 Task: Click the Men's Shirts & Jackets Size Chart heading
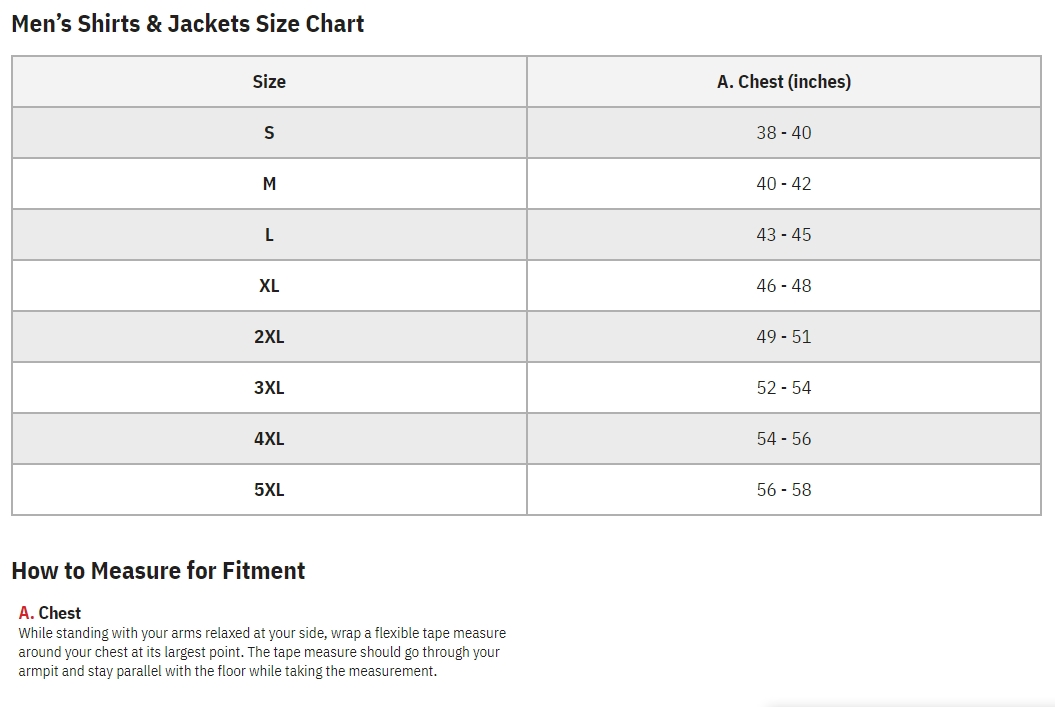(188, 24)
